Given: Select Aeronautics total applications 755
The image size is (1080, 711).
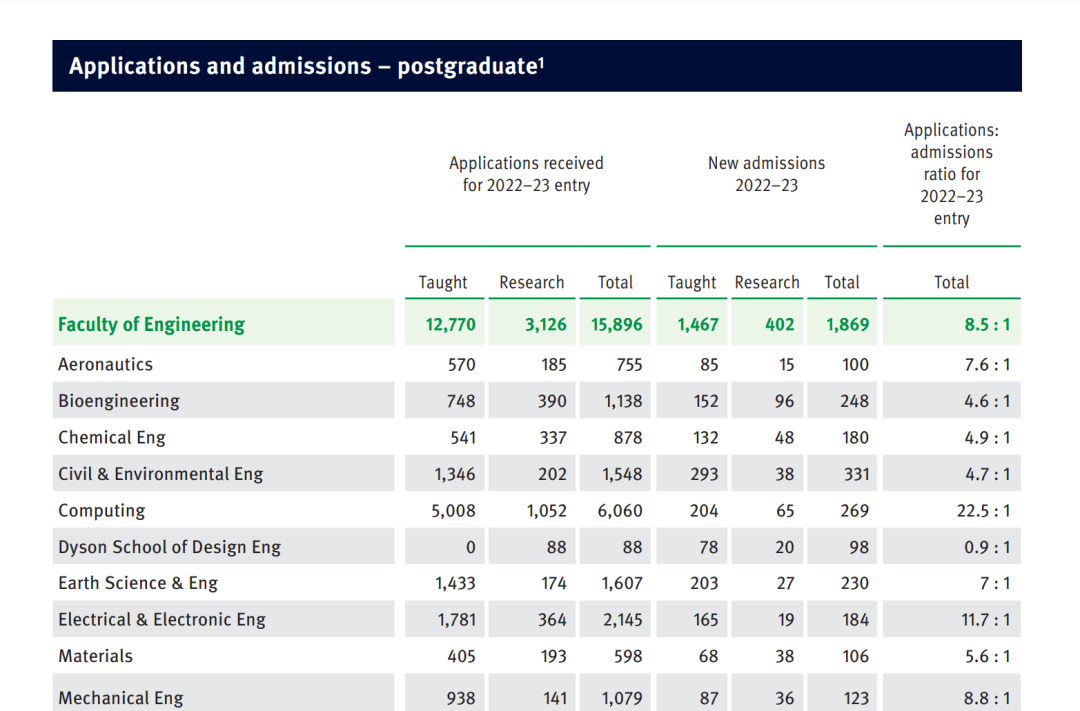Looking at the screenshot, I should point(629,364).
